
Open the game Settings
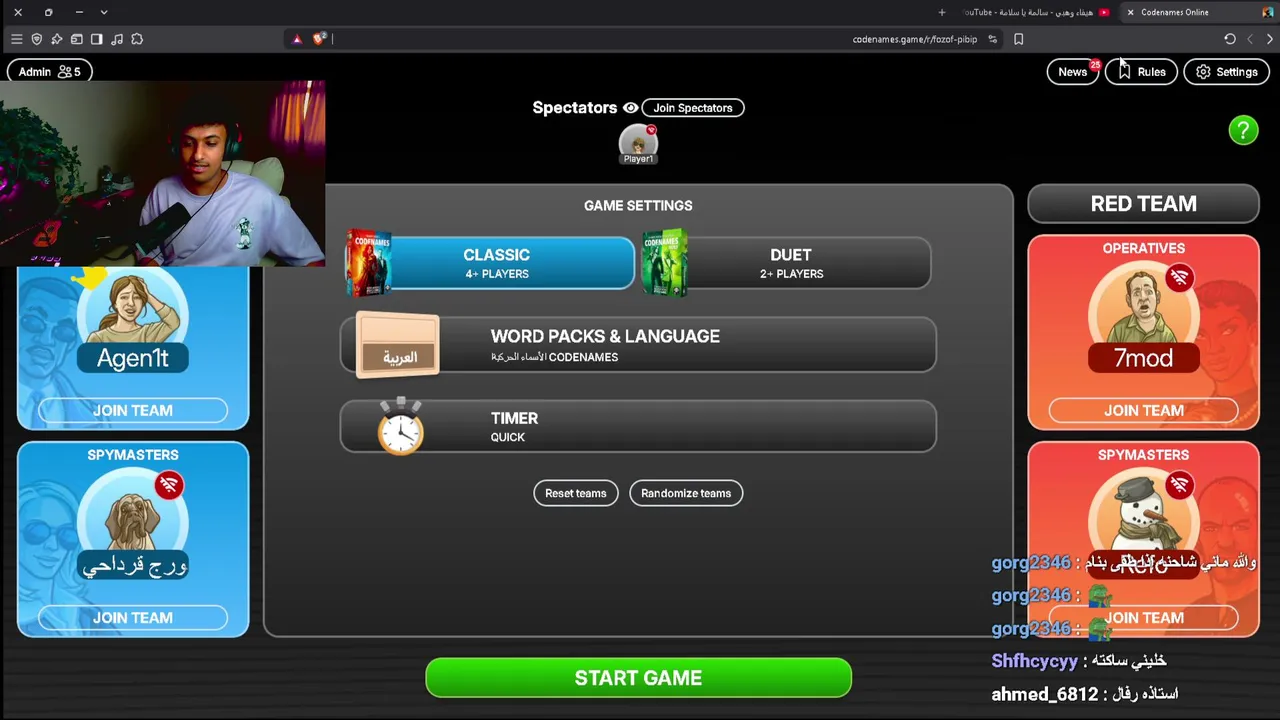click(1226, 72)
